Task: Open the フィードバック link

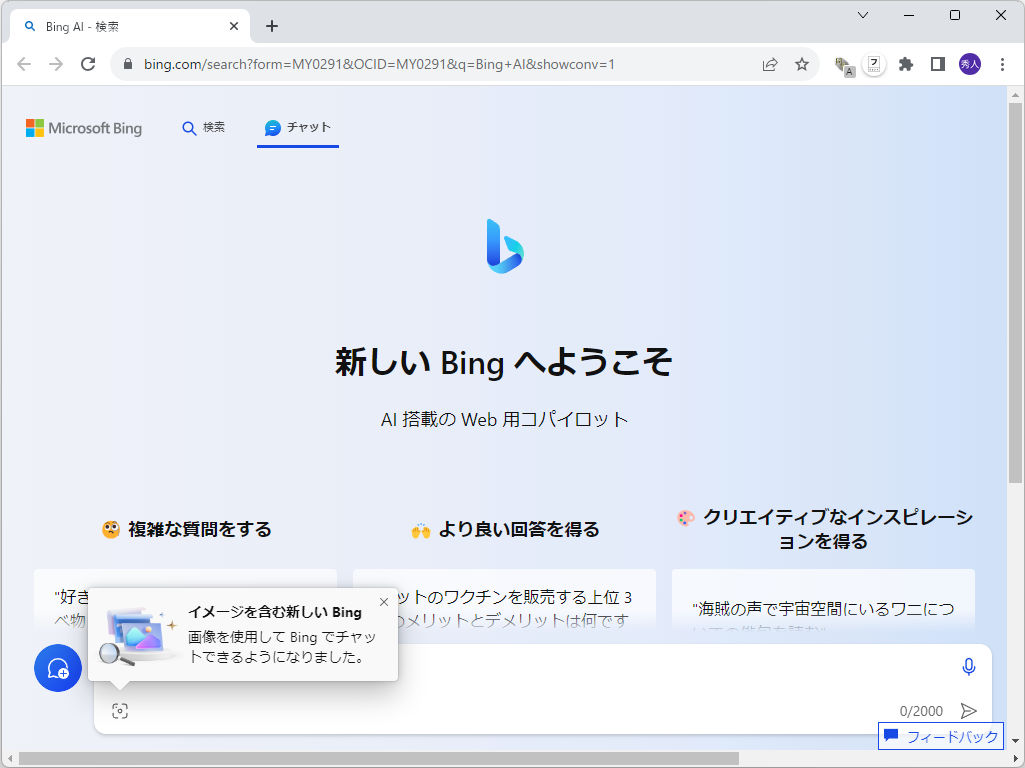Action: (x=941, y=736)
